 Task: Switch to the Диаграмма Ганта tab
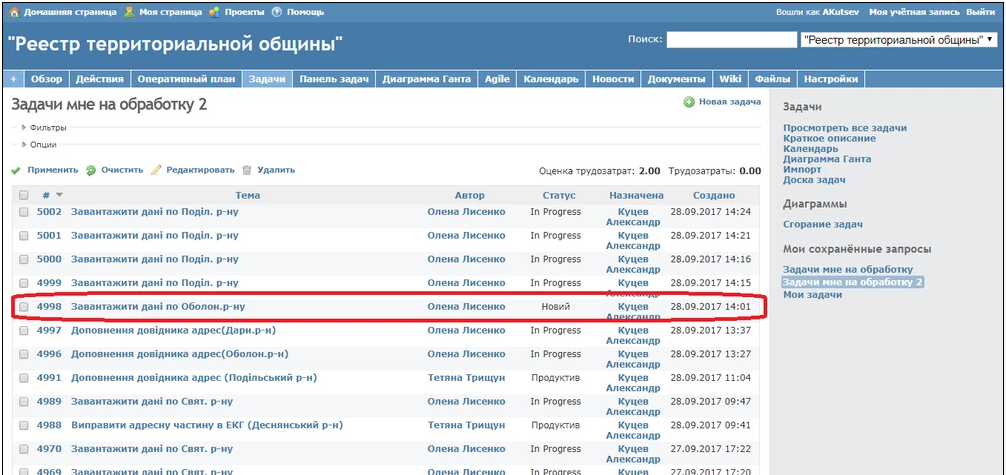tap(426, 79)
